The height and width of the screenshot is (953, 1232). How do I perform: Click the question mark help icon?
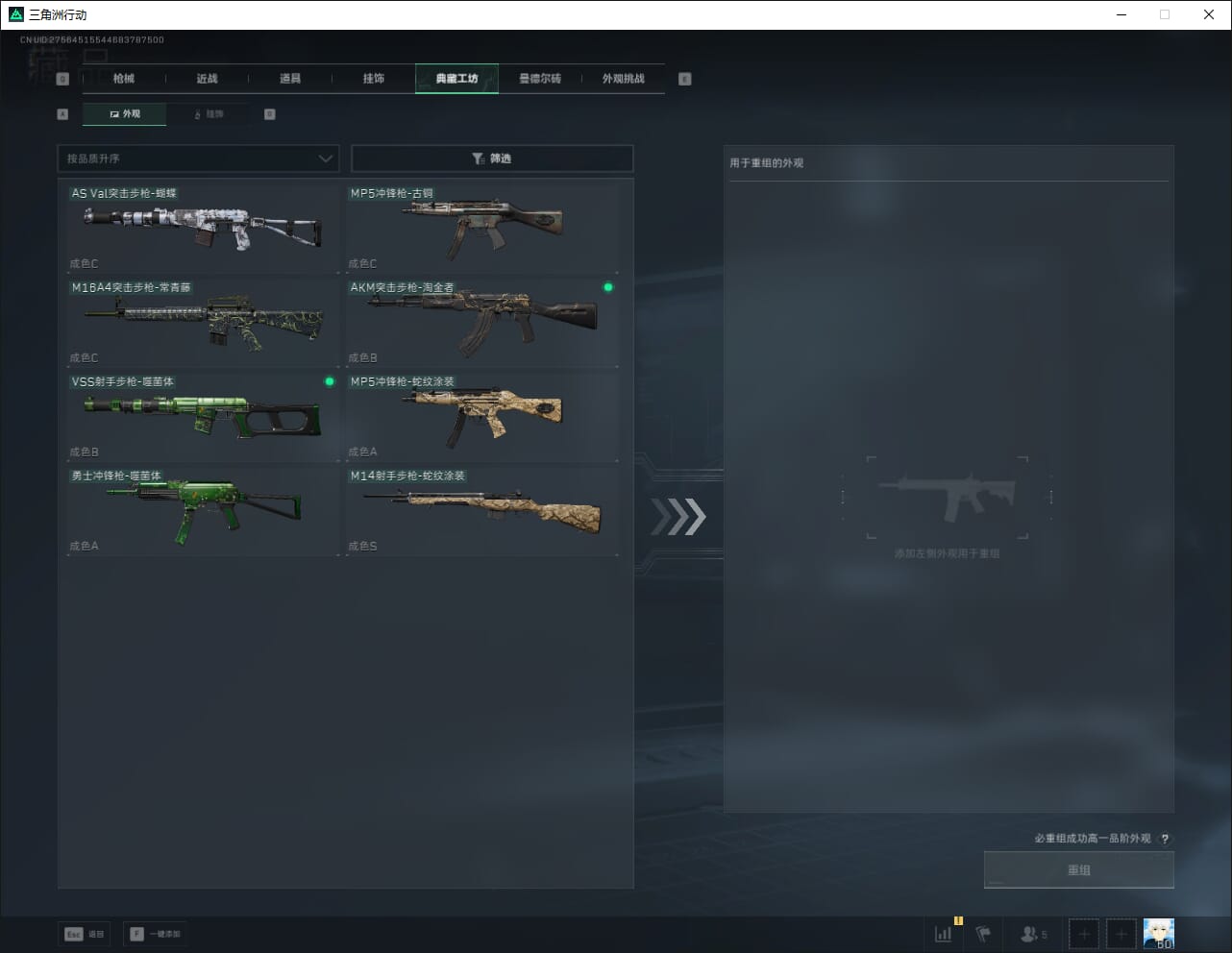(x=1165, y=839)
